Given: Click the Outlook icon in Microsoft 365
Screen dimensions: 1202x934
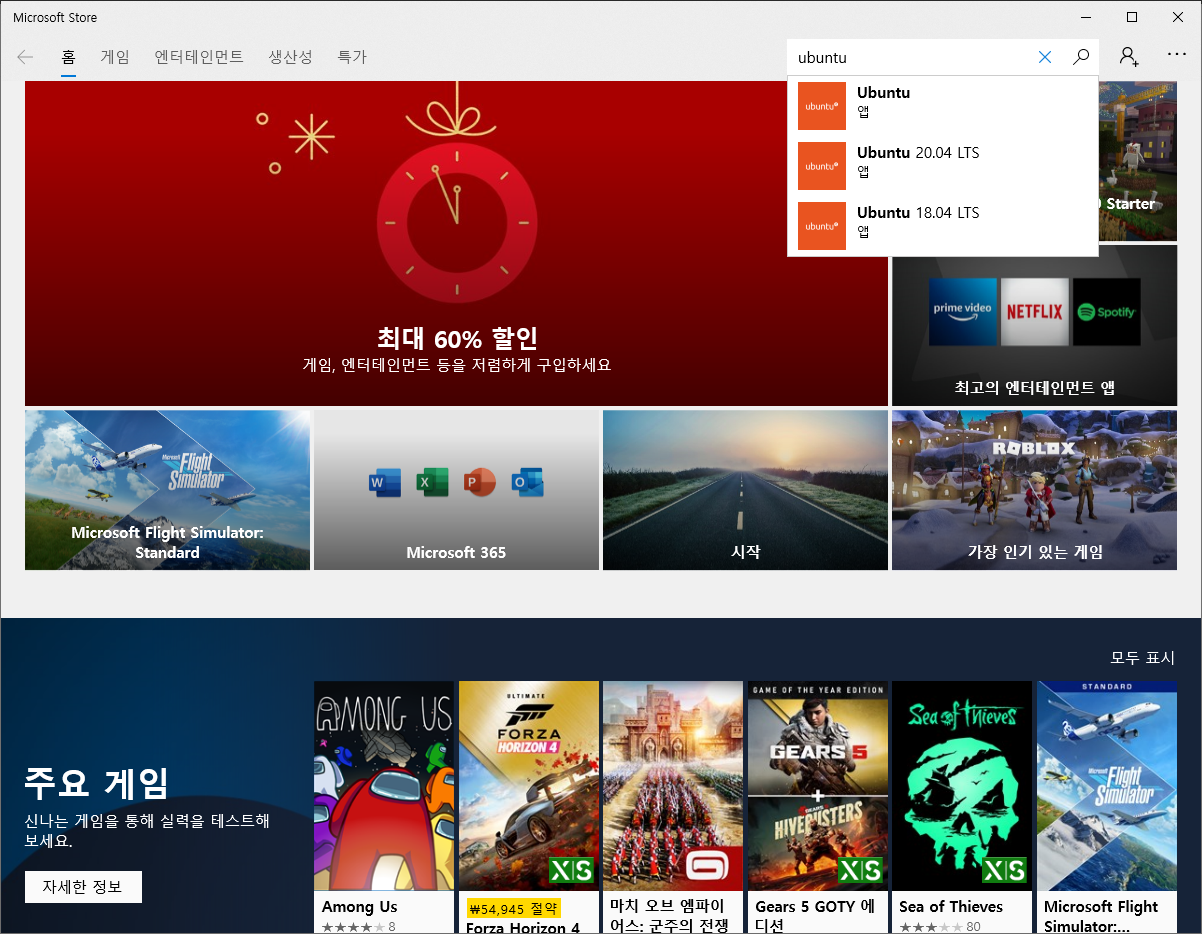Looking at the screenshot, I should click(x=527, y=483).
